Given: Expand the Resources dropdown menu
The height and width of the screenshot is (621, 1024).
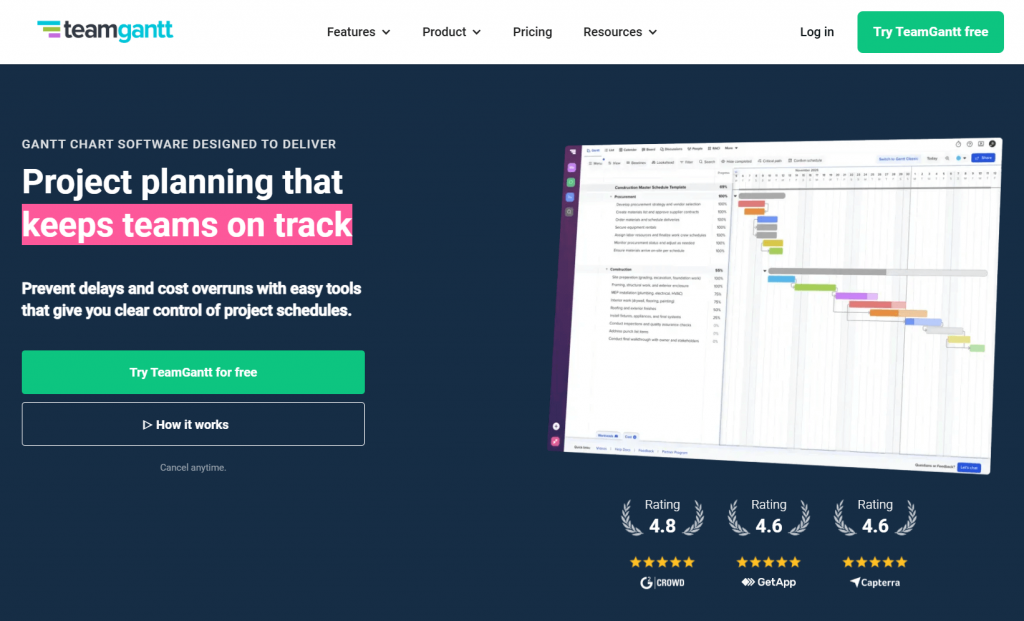Looking at the screenshot, I should point(620,32).
